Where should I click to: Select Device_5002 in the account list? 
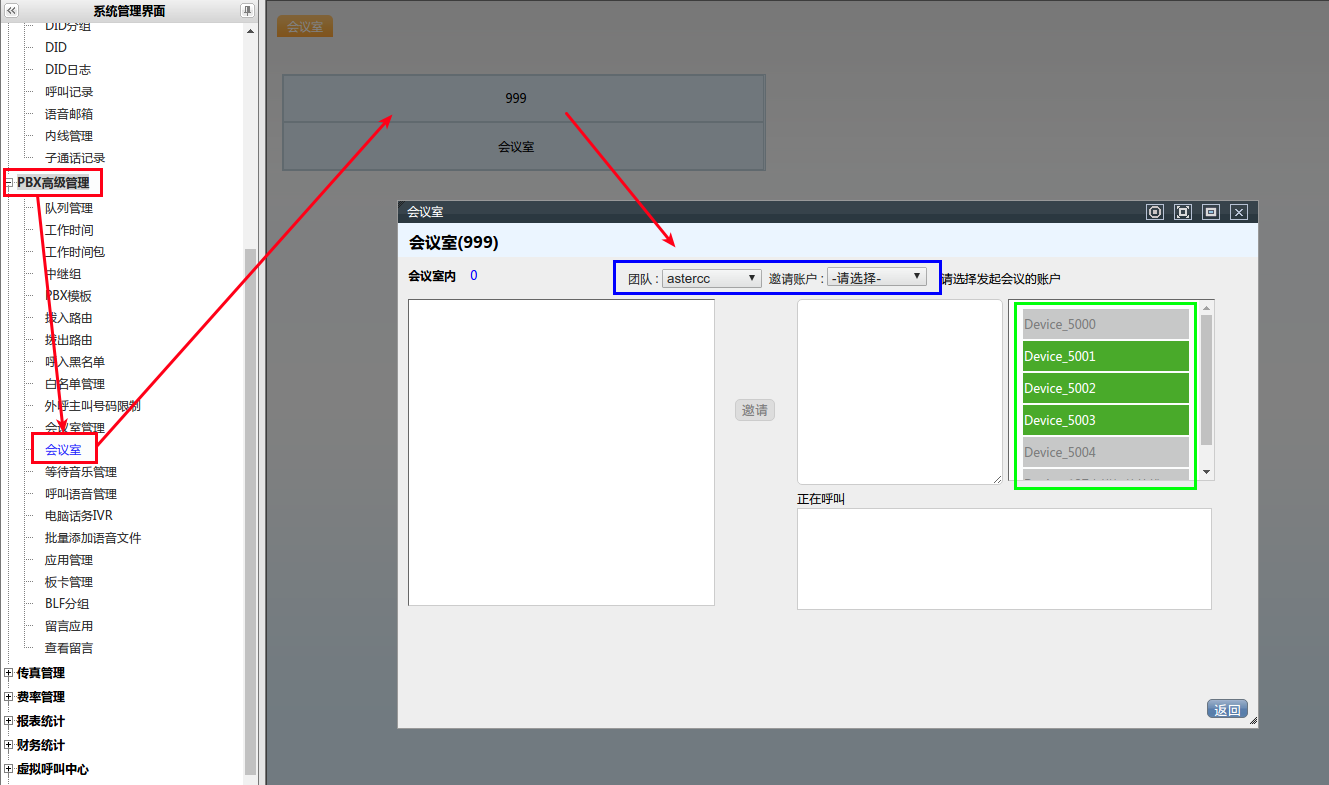coord(1105,388)
